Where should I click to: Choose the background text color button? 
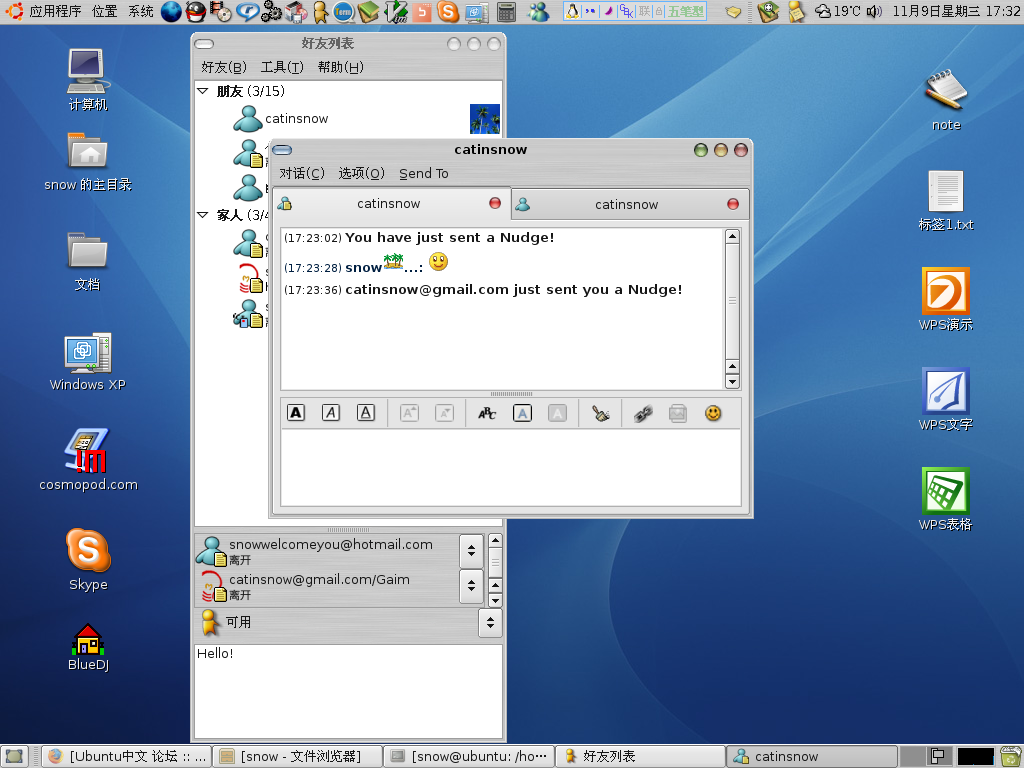pyautogui.click(x=557, y=413)
